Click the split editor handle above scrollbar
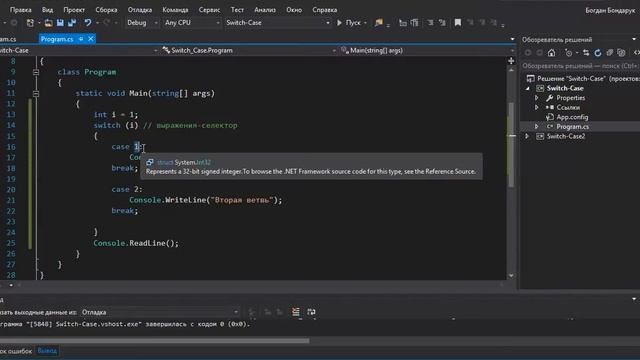The width and height of the screenshot is (640, 360). [511, 61]
